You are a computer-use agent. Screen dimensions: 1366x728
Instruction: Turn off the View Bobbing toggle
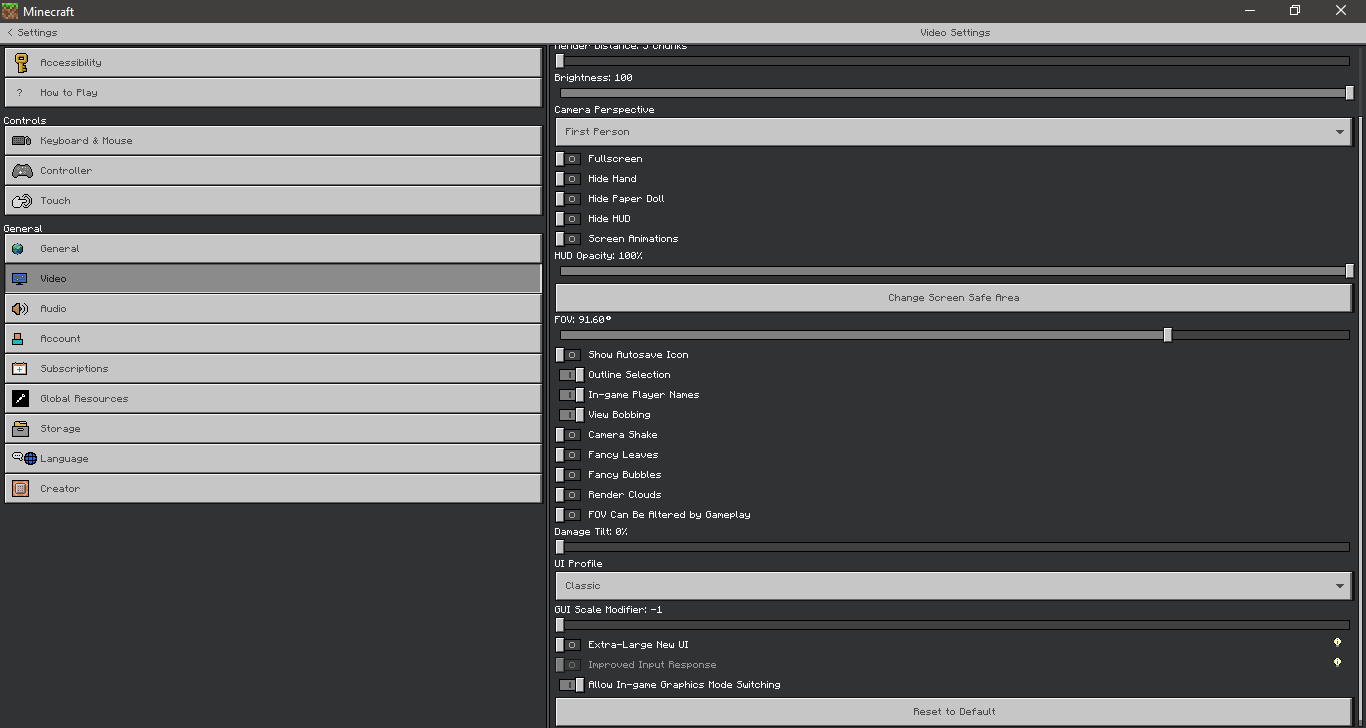[x=571, y=415]
